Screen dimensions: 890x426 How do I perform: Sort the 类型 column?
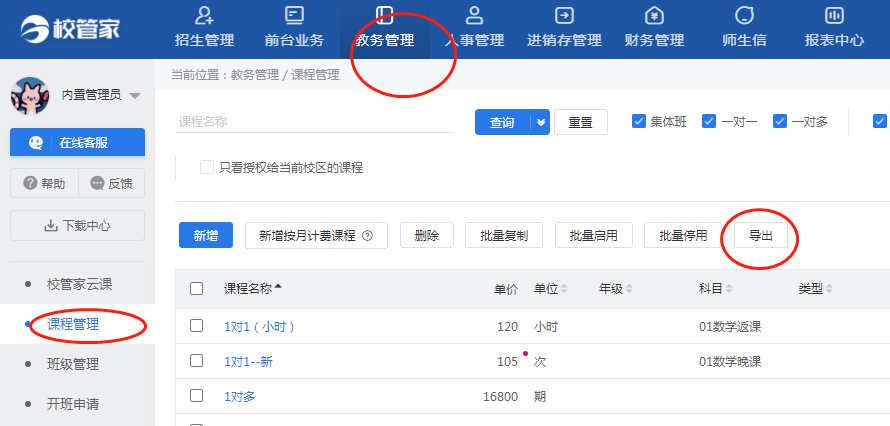[829, 289]
